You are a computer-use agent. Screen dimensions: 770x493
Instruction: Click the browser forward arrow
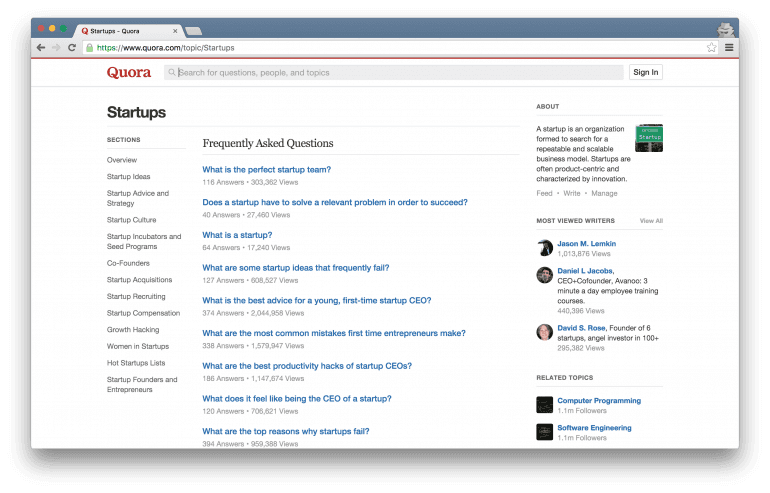56,48
